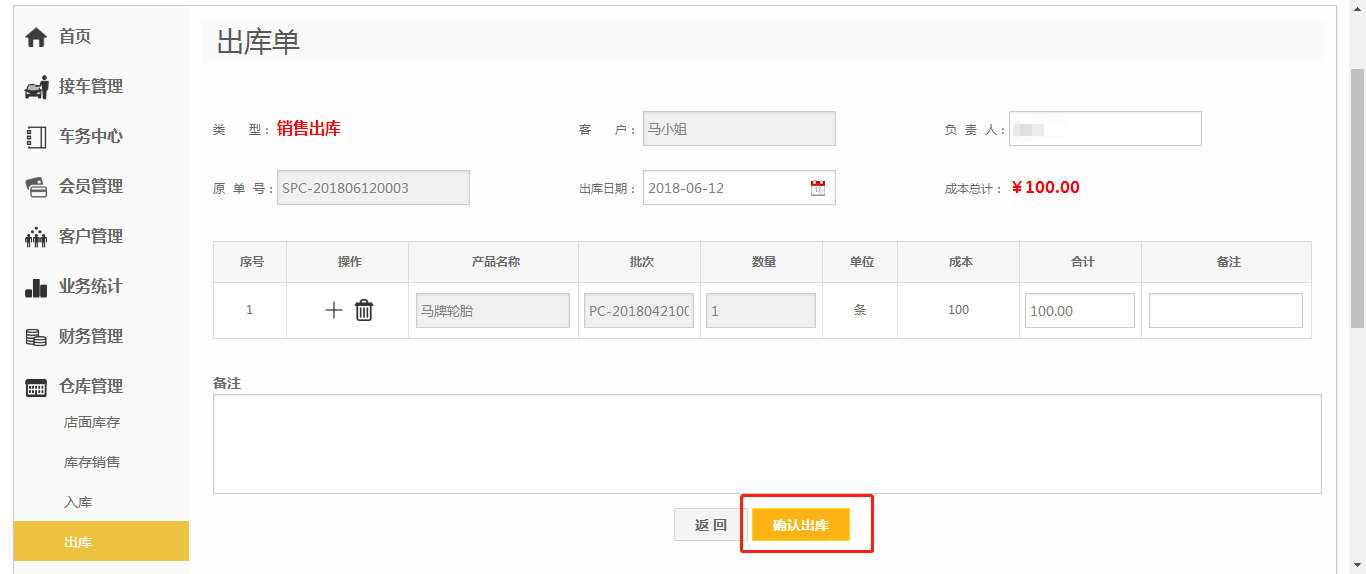Focus the large 备注 remarks textarea
Image resolution: width=1366 pixels, height=574 pixels.
[766, 443]
